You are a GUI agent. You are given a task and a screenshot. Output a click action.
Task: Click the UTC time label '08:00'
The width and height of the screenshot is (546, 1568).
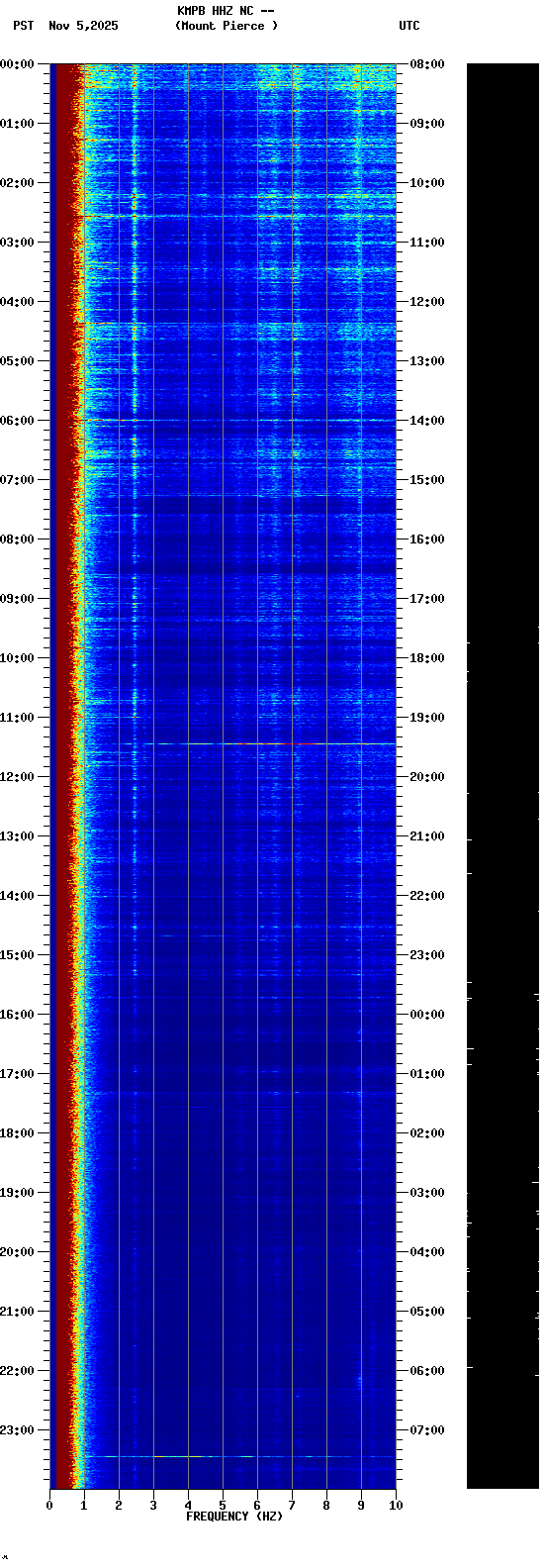[427, 64]
